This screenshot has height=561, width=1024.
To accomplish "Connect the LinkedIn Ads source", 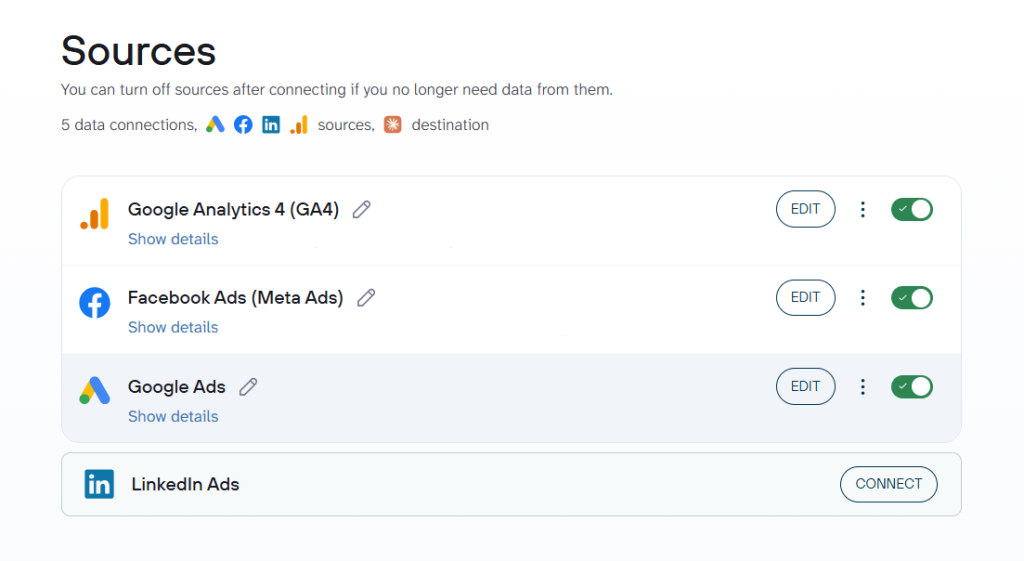I will [x=889, y=484].
